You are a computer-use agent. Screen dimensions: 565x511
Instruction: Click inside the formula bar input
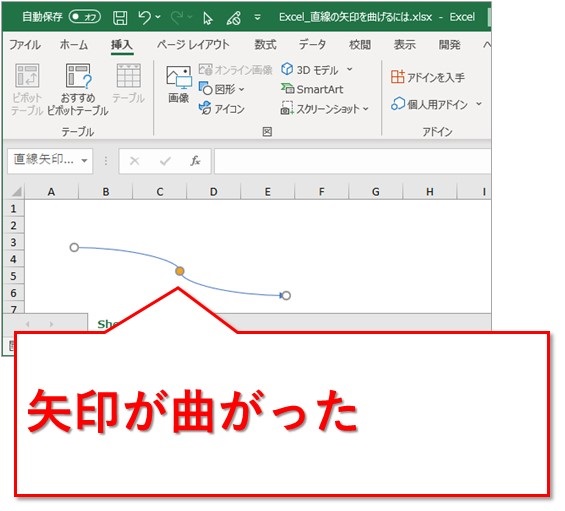tap(353, 161)
